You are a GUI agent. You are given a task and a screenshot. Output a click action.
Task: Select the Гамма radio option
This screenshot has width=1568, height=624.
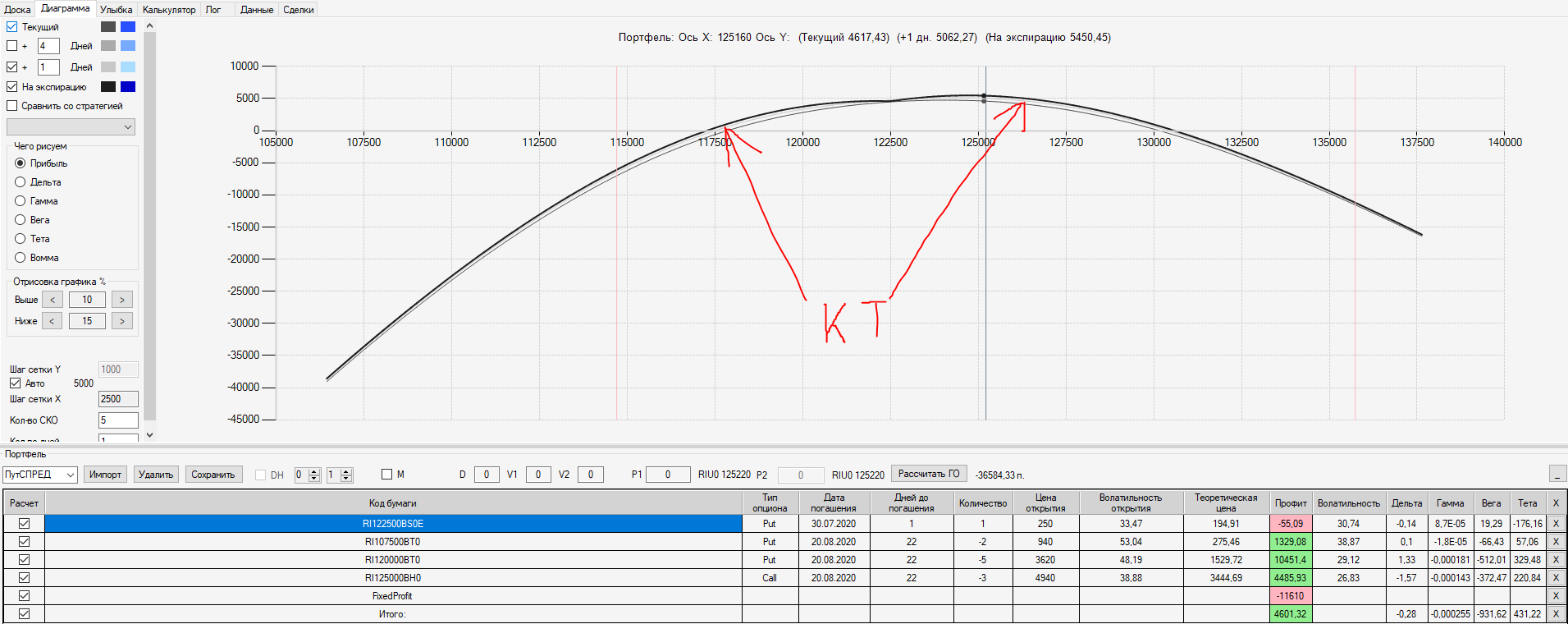point(21,201)
